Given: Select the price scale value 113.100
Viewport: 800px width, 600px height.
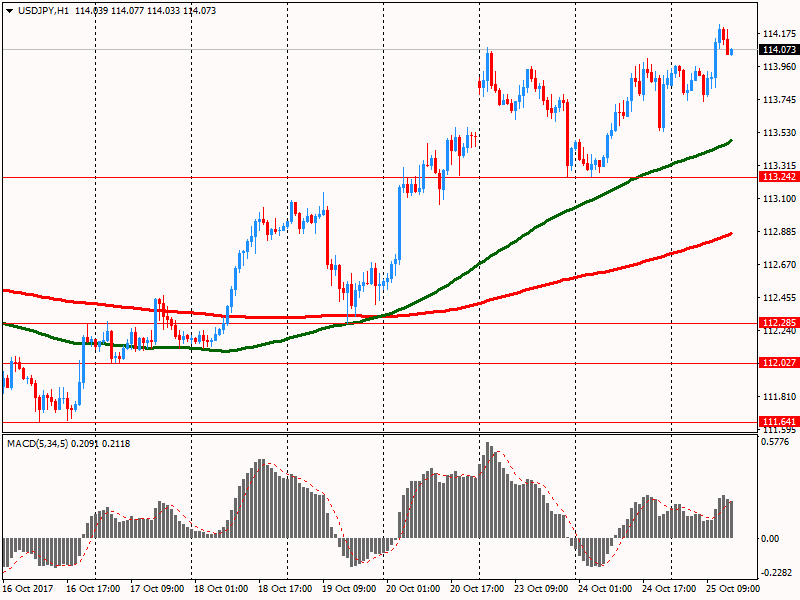Looking at the screenshot, I should 779,198.
